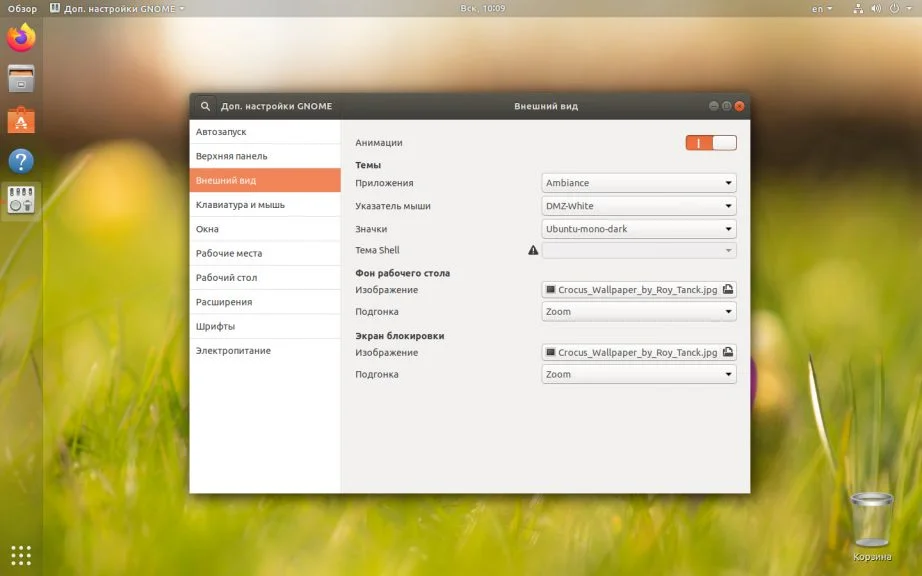Click the Тема Shell label

377,250
